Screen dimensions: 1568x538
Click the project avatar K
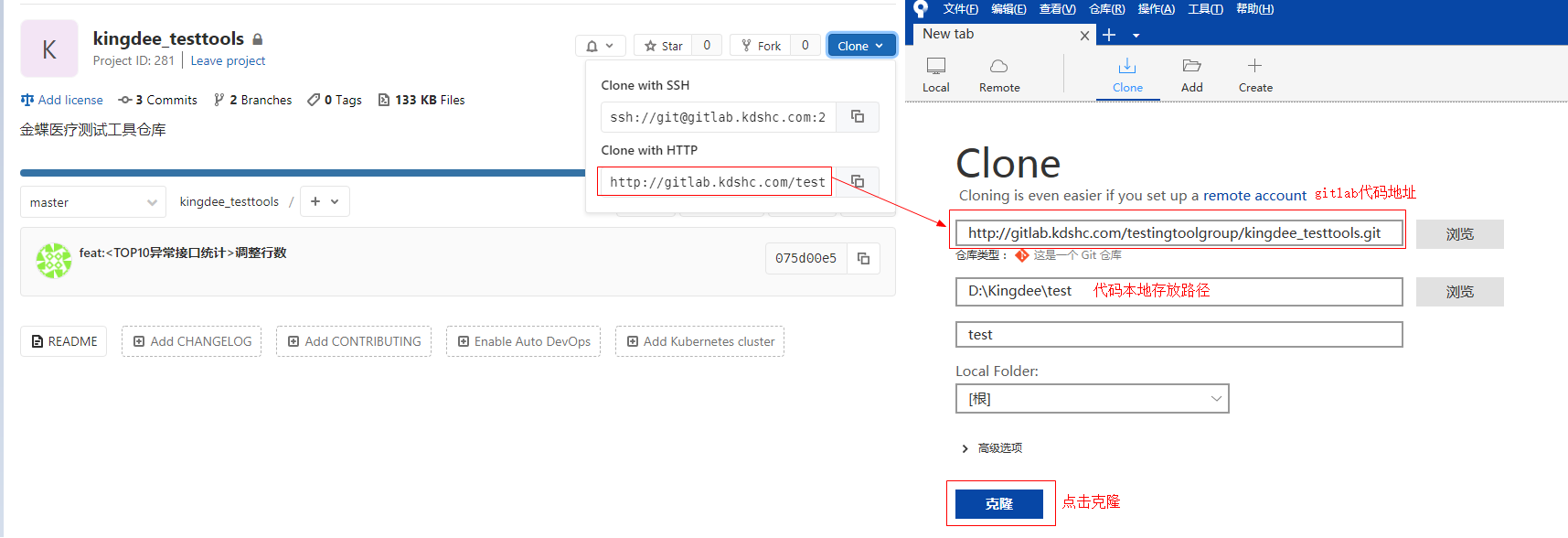point(49,48)
